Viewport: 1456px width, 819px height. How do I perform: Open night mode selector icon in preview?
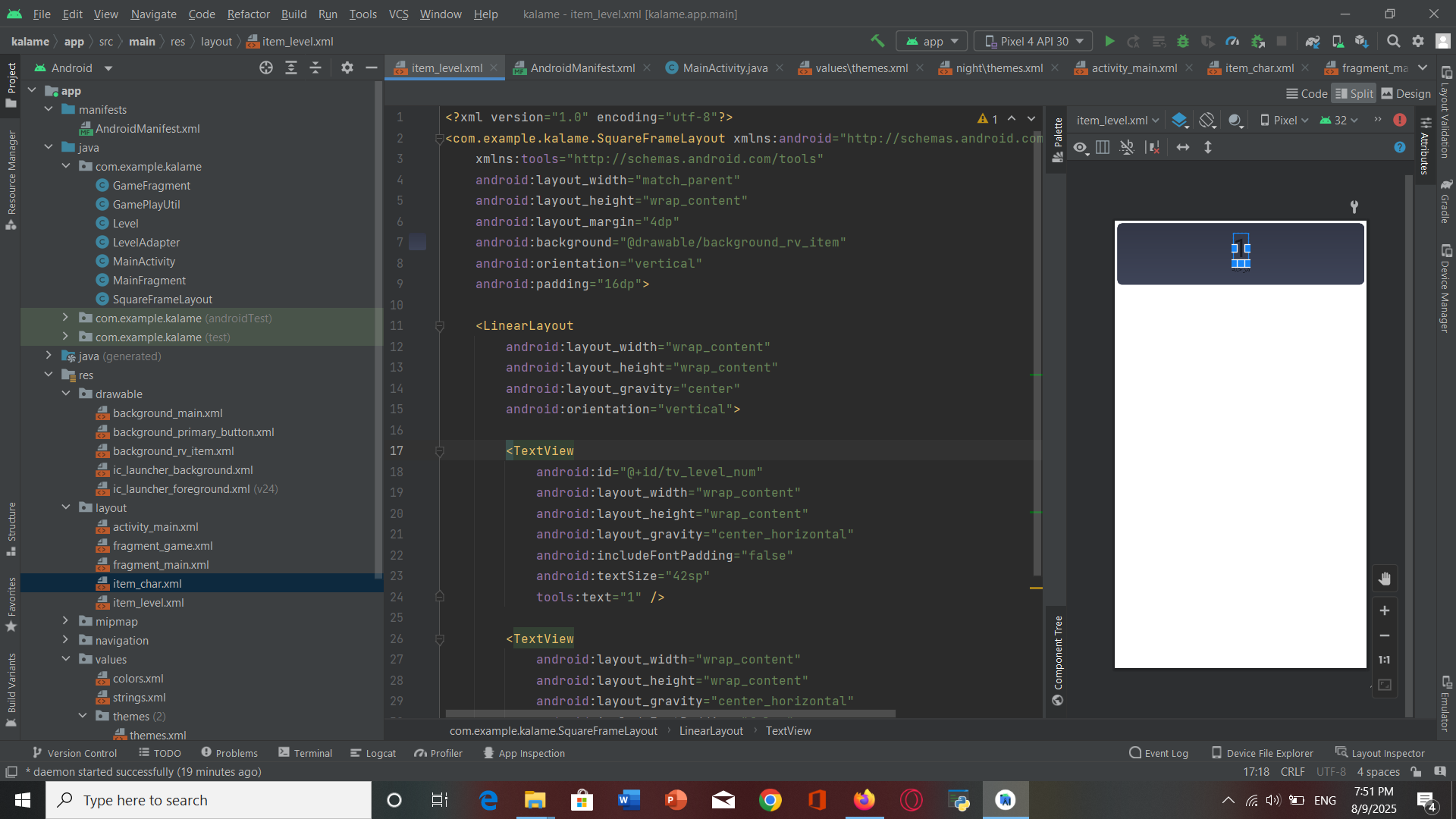1235,120
